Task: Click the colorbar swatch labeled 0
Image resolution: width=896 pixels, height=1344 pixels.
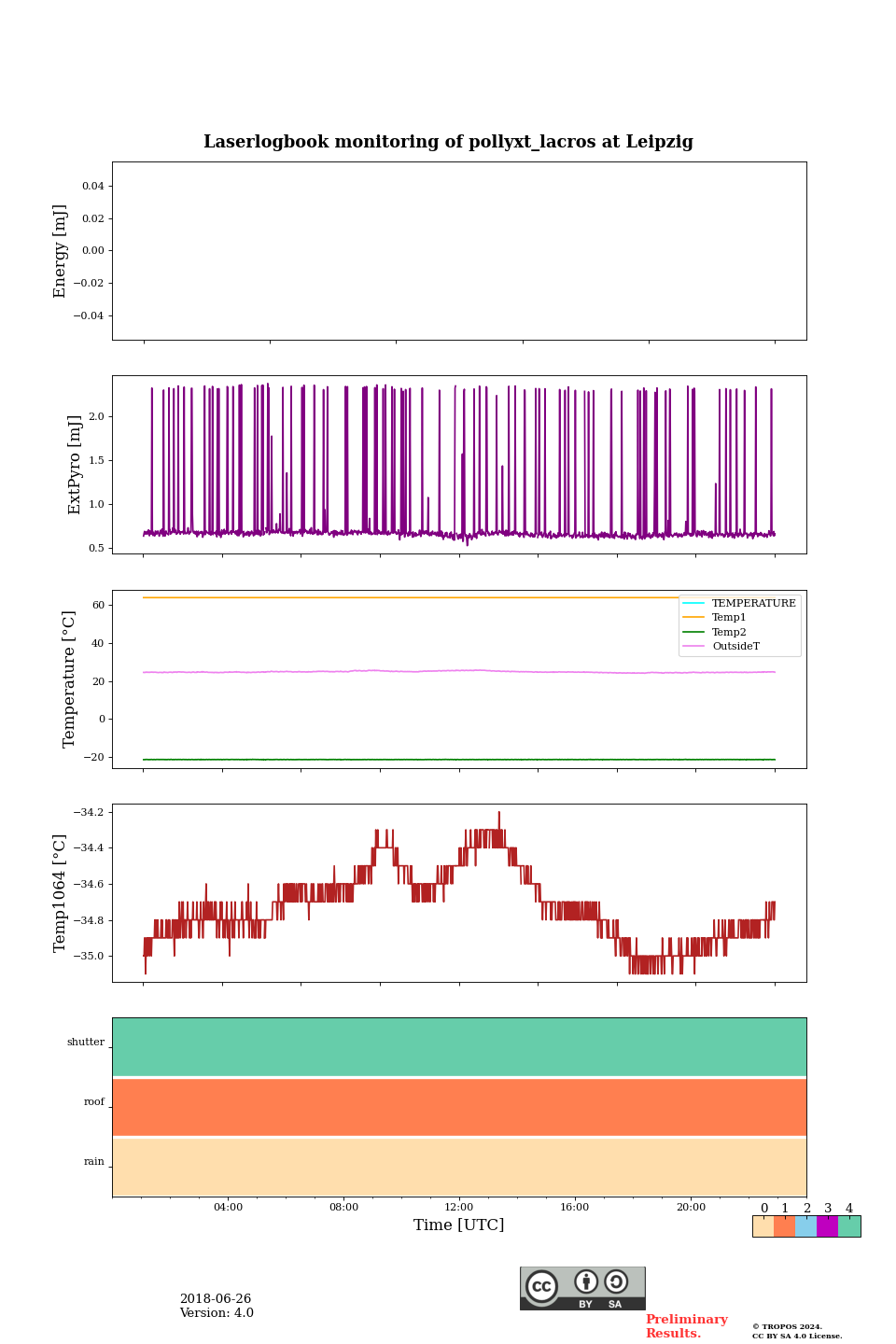Action: coord(763,1226)
